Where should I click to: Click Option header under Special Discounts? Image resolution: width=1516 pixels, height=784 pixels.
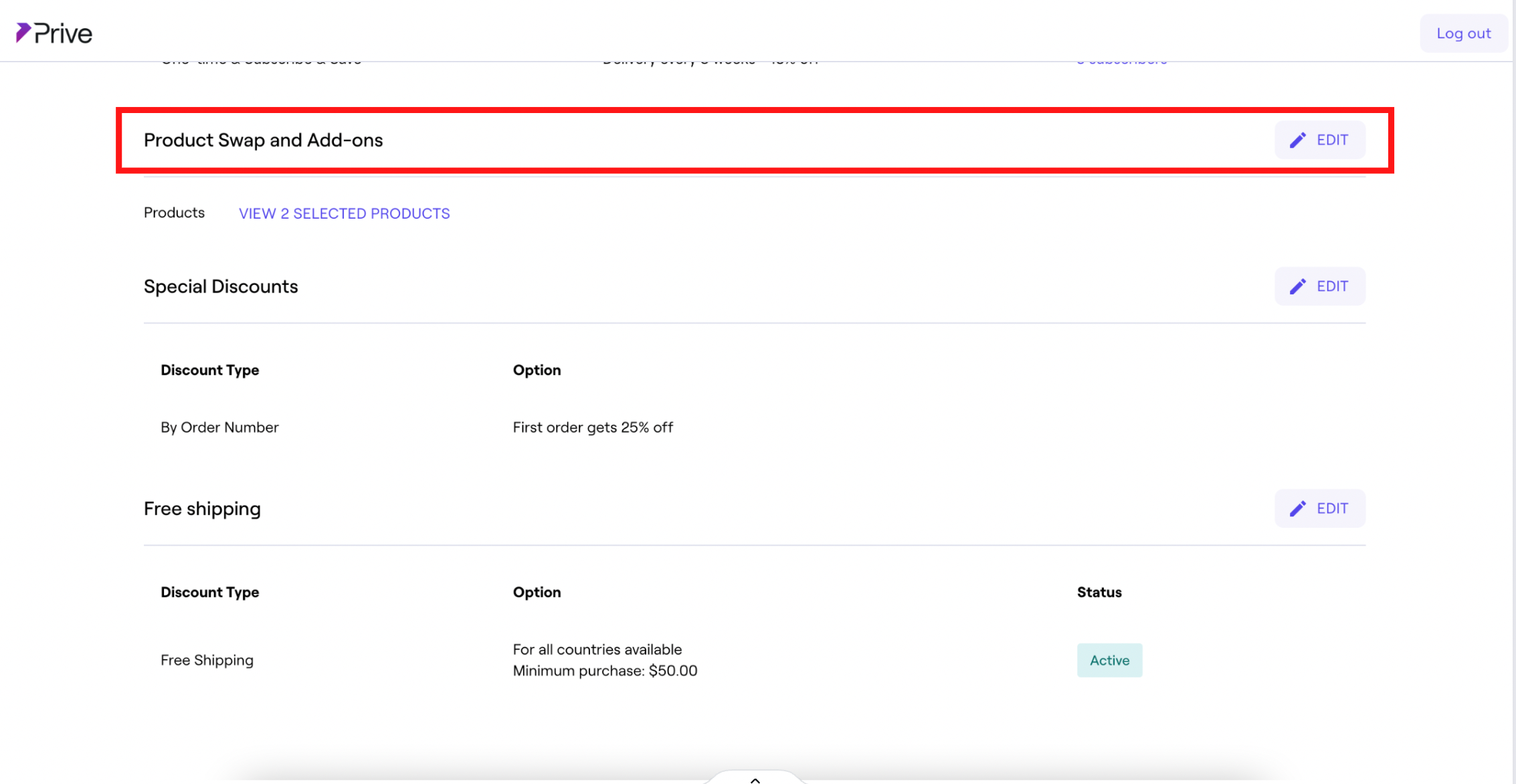[x=537, y=370]
